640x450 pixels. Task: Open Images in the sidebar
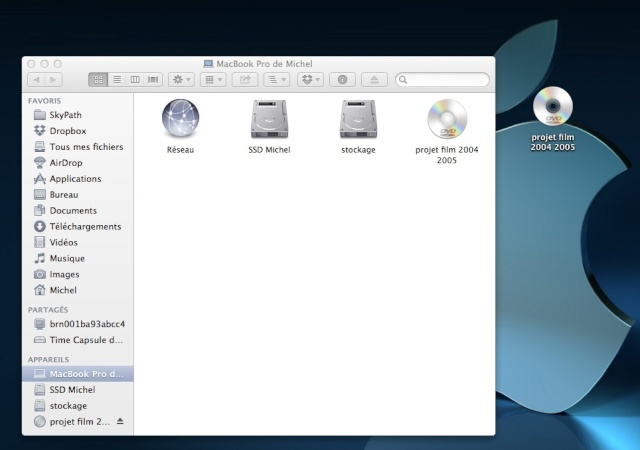click(x=78, y=274)
